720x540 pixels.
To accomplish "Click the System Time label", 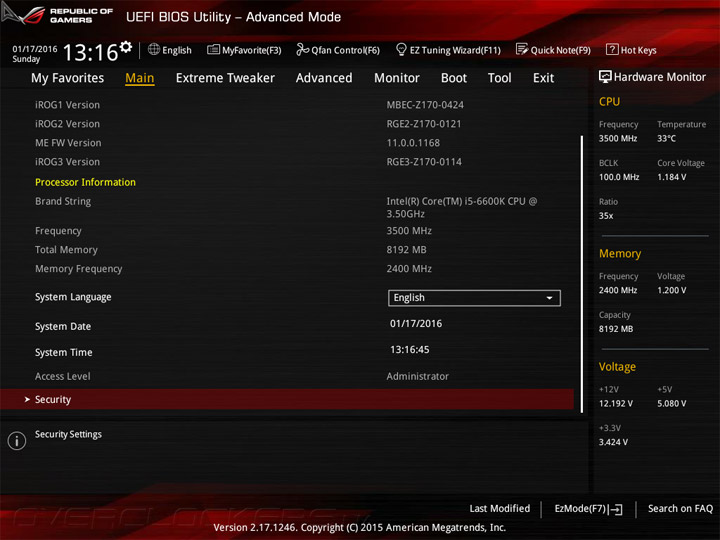I will tap(63, 353).
